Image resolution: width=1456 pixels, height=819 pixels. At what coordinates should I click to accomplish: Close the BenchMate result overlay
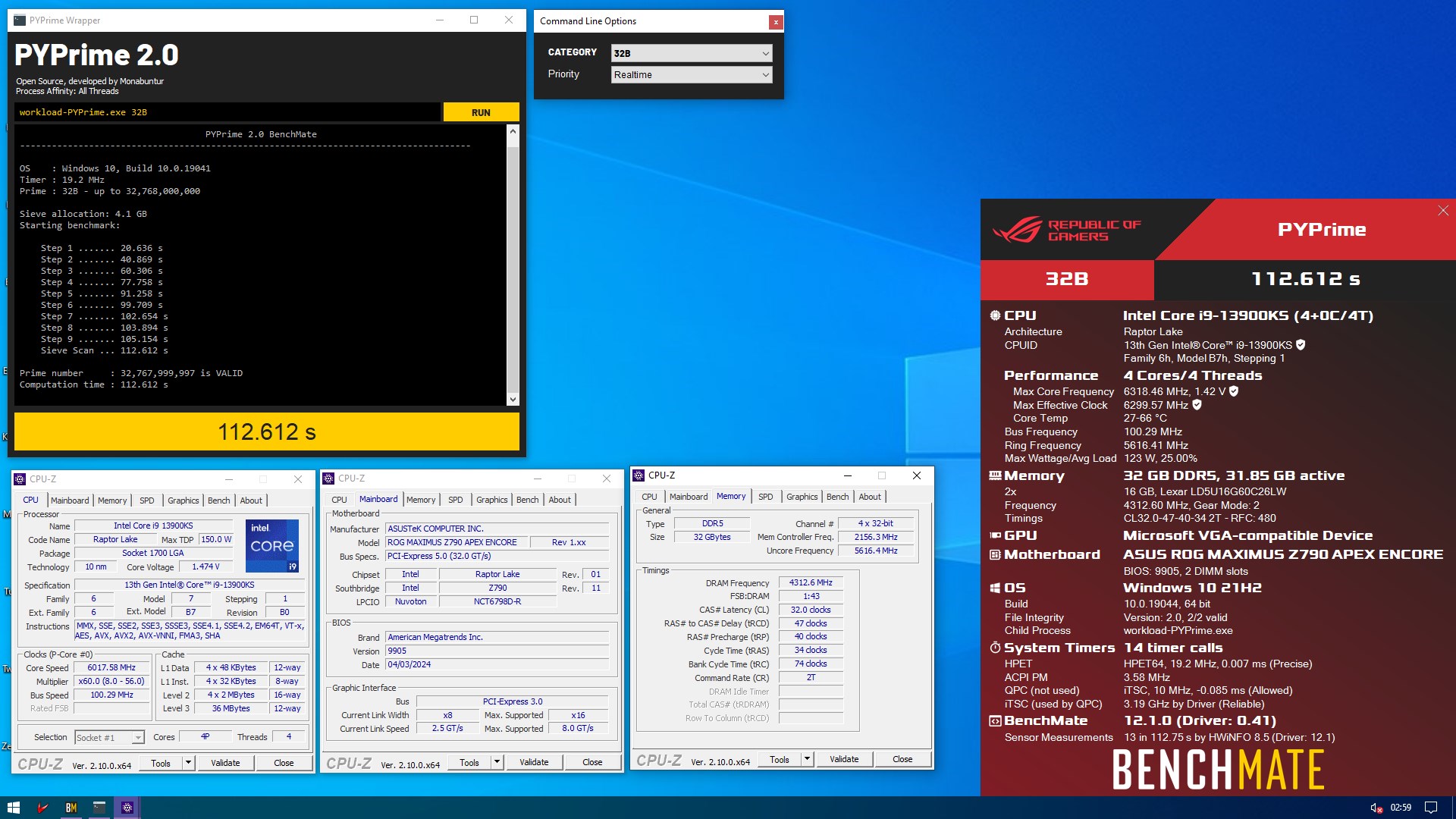1443,210
